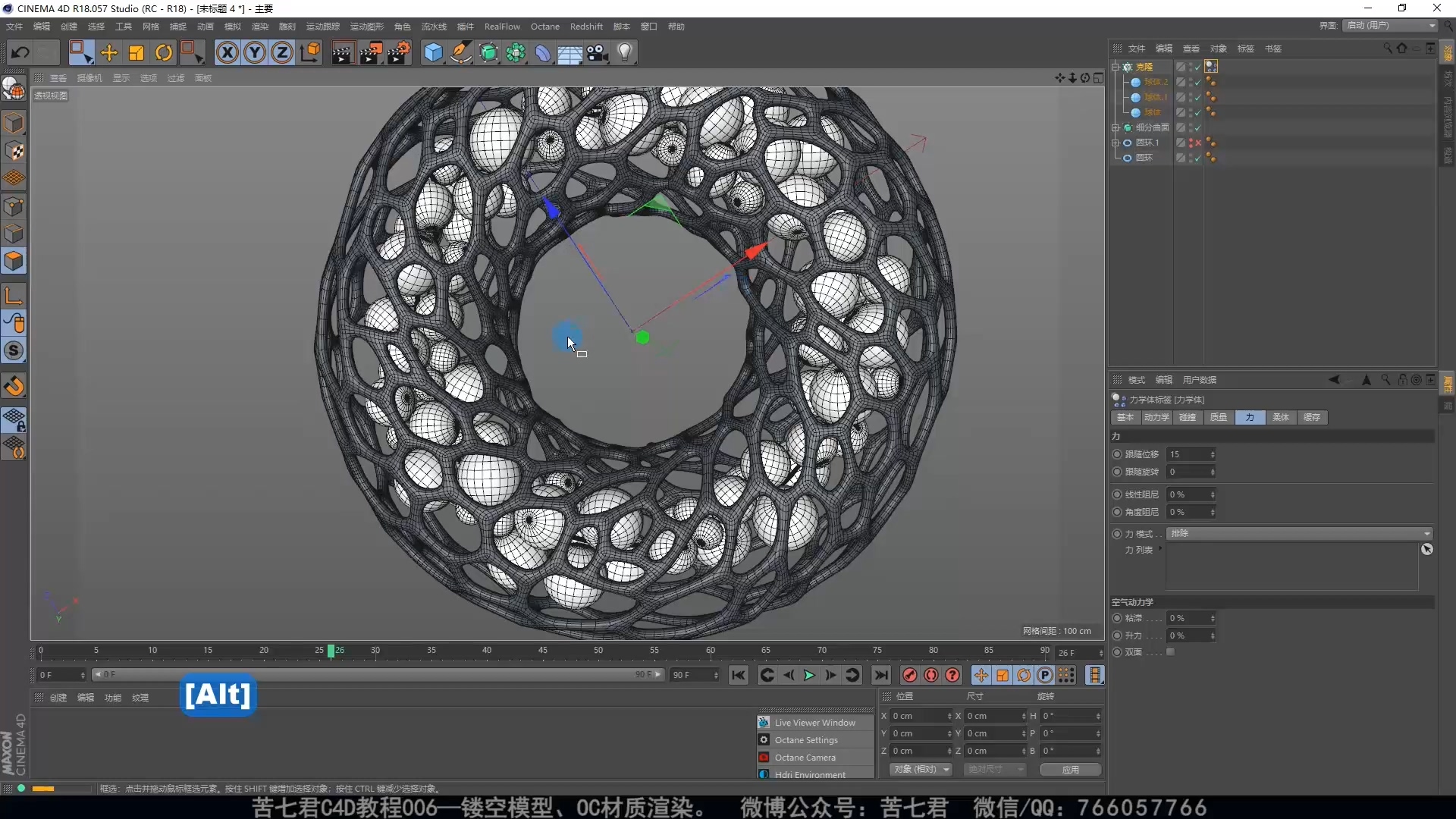Play the animation forward
Screen dimensions: 1456x819
click(x=809, y=675)
